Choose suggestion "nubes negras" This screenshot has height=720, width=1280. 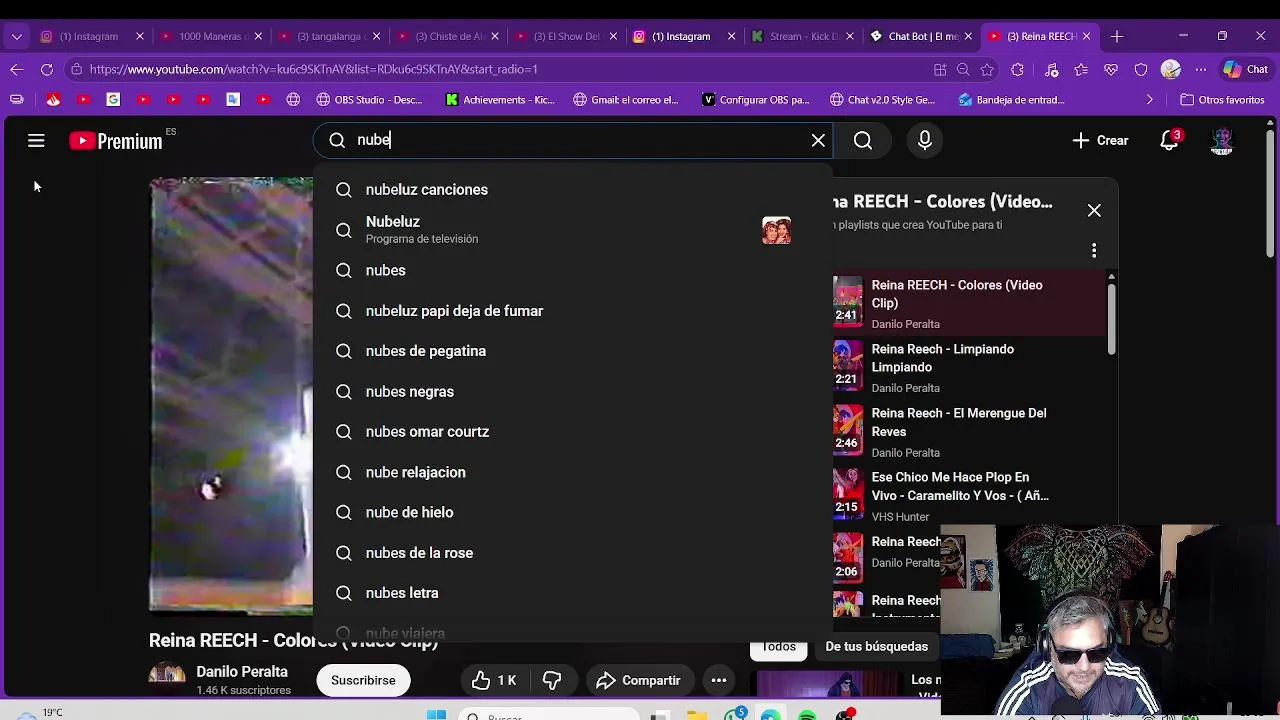pos(572,392)
